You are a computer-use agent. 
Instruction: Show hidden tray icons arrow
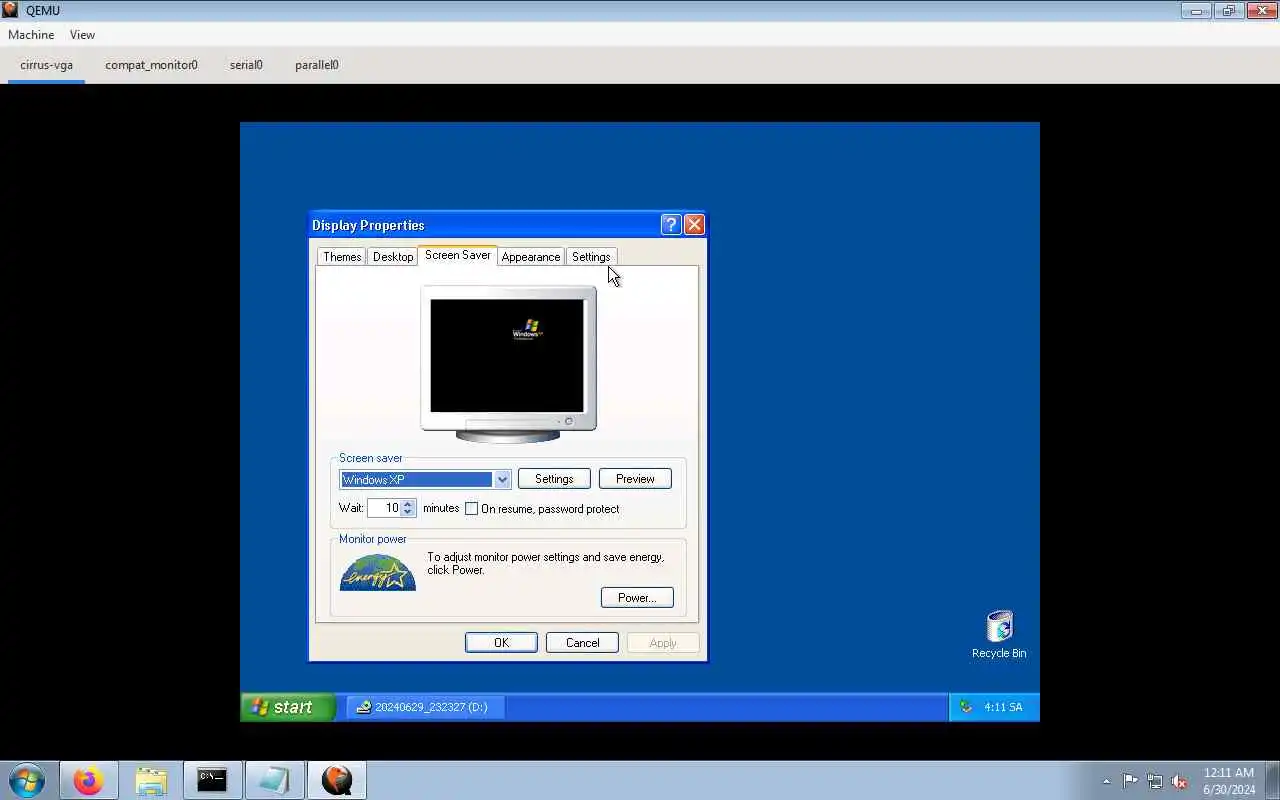click(1106, 781)
